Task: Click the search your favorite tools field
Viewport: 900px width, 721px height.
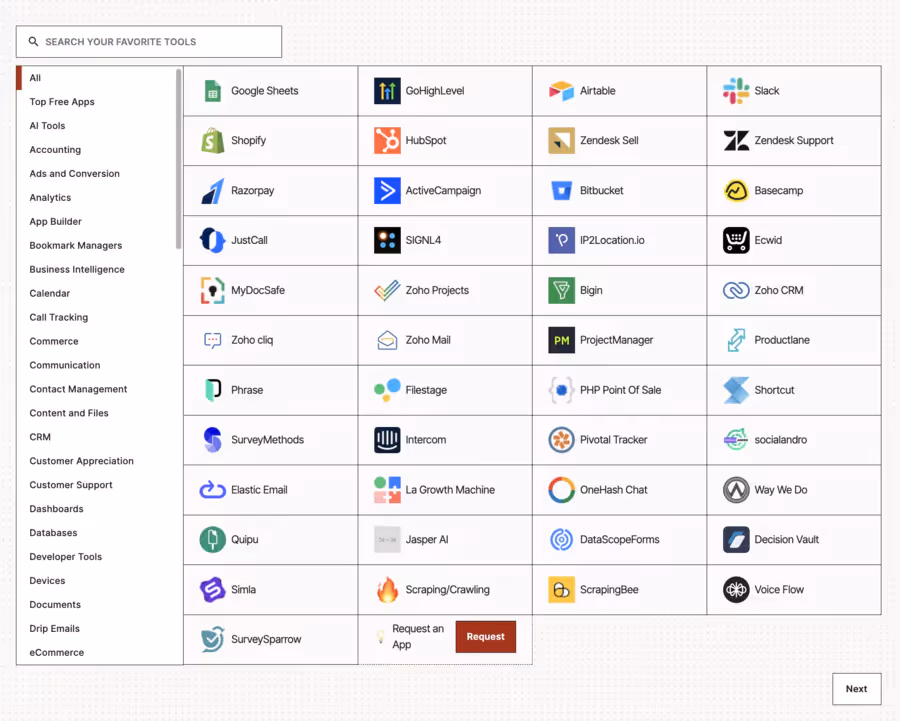Action: click(149, 41)
